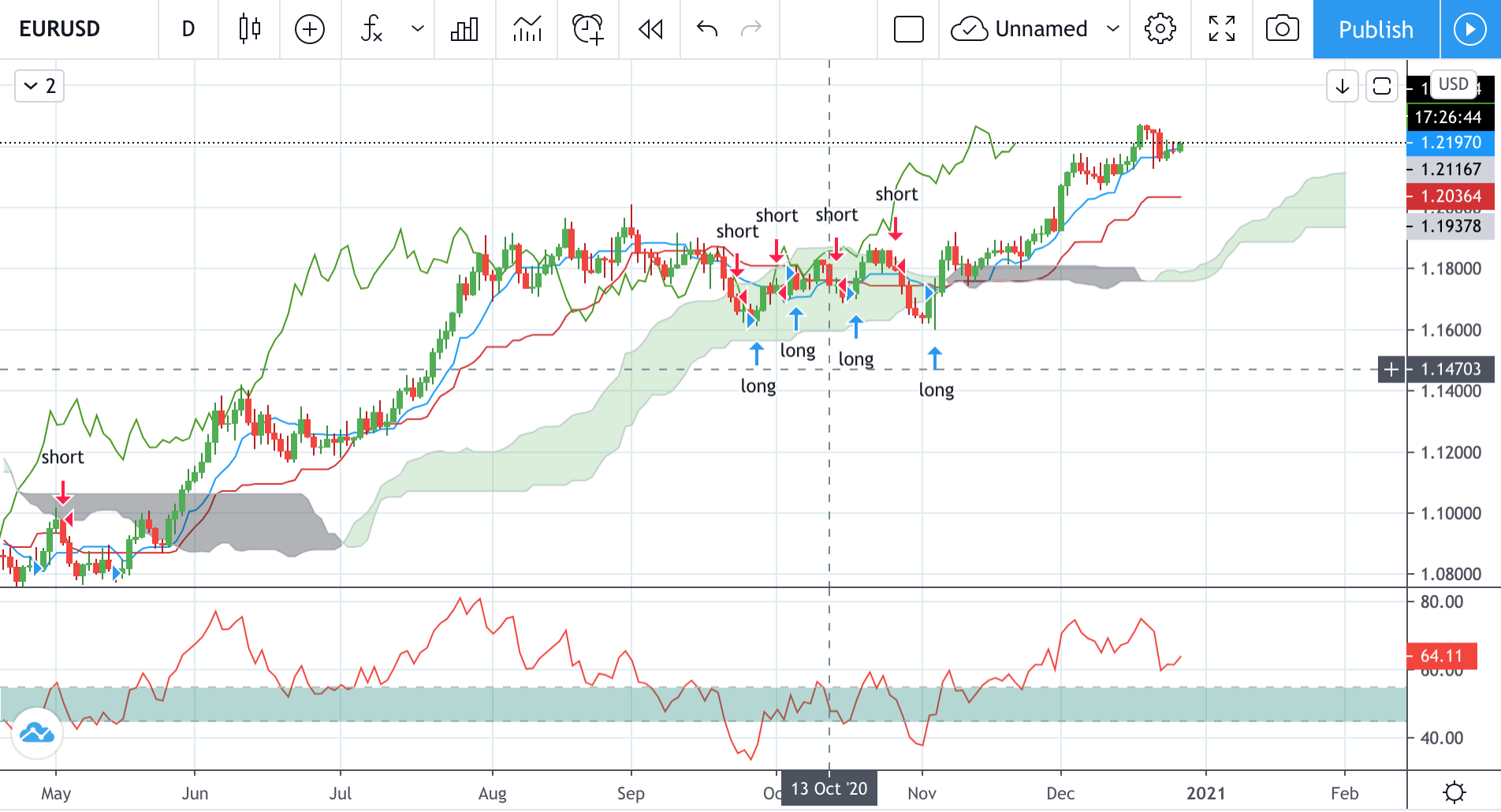Click the 17:26:44 countdown label
Viewport: 1501px width, 812px height.
click(x=1451, y=117)
